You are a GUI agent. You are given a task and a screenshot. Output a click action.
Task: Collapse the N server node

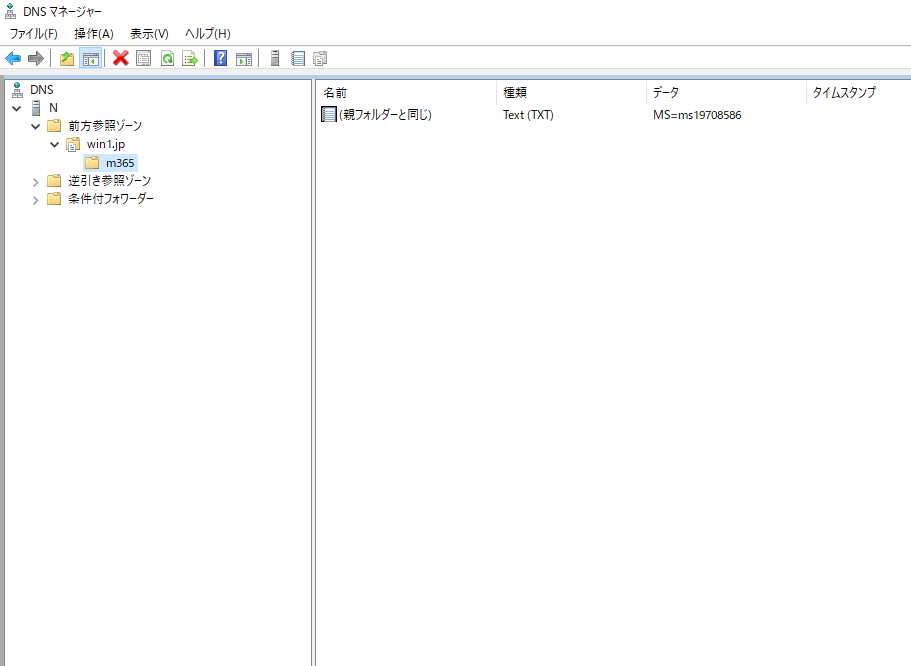click(17, 108)
